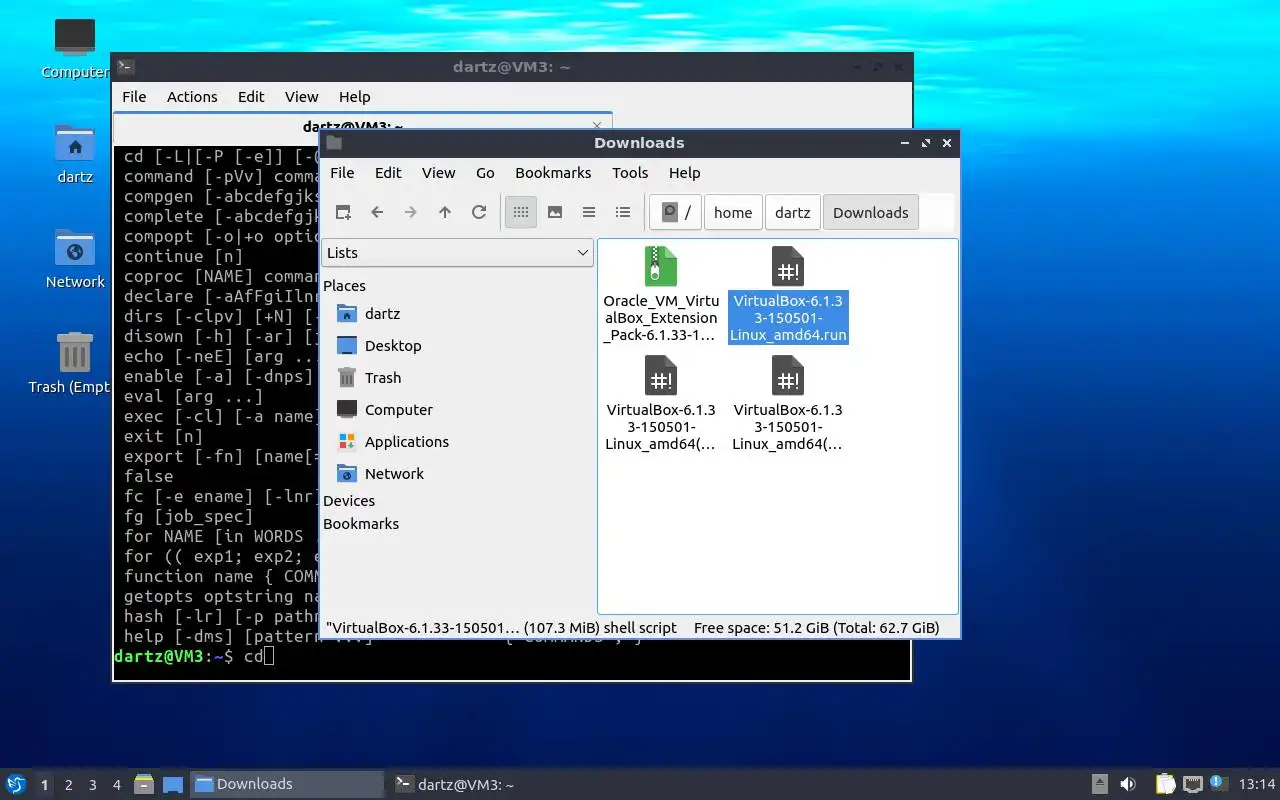1280x800 pixels.
Task: Switch to Downloads taskbar entry
Action: click(287, 784)
